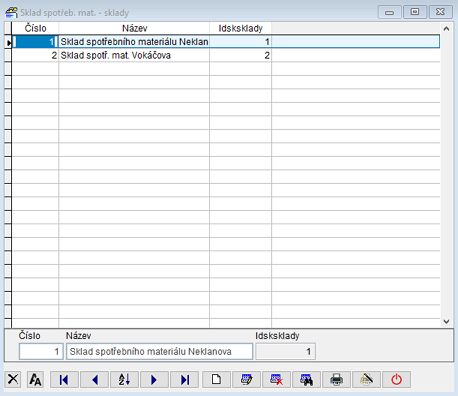This screenshot has height=396, width=458.
Task: Click row selector of second row
Action: tap(8, 55)
